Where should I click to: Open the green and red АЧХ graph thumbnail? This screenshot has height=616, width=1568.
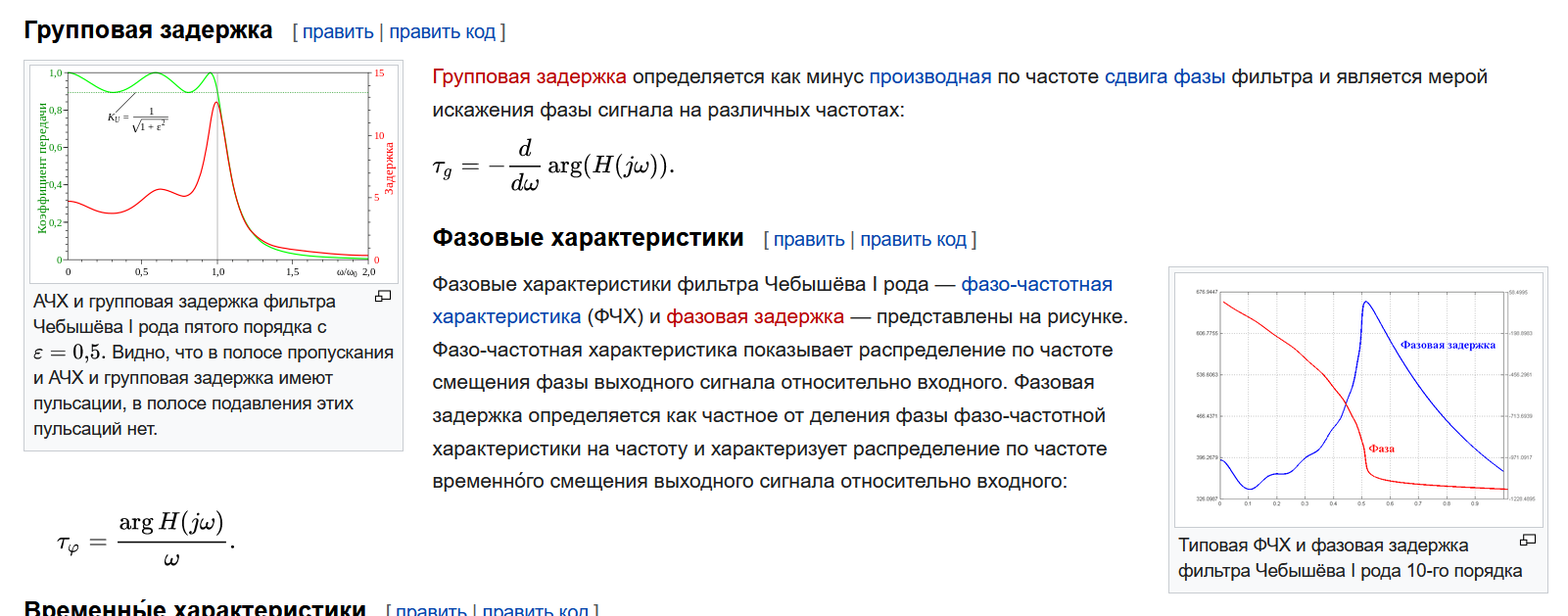pos(213,172)
